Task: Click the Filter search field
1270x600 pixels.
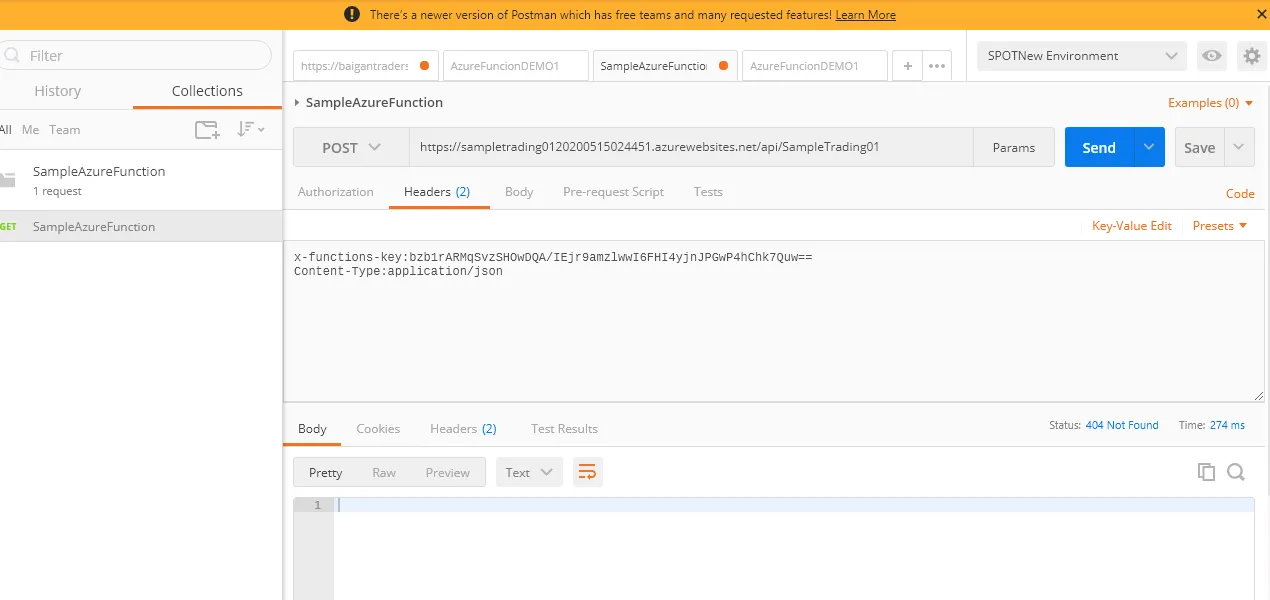Action: (x=136, y=56)
